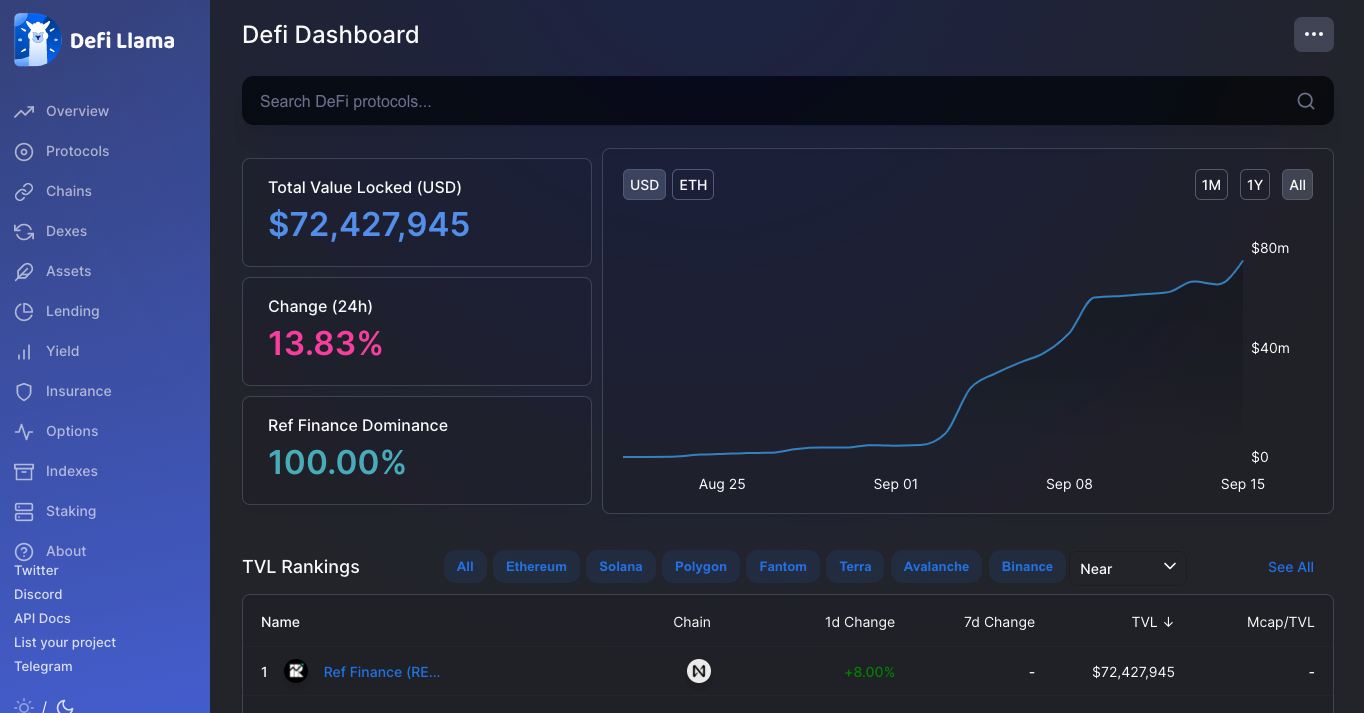Click the Sep 08 chart axis label

pos(1069,484)
